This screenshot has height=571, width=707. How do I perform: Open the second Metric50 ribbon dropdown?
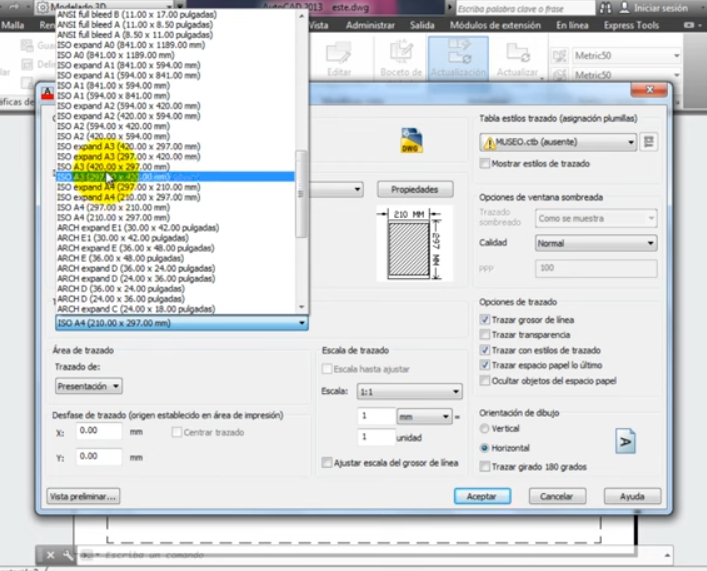click(x=626, y=74)
